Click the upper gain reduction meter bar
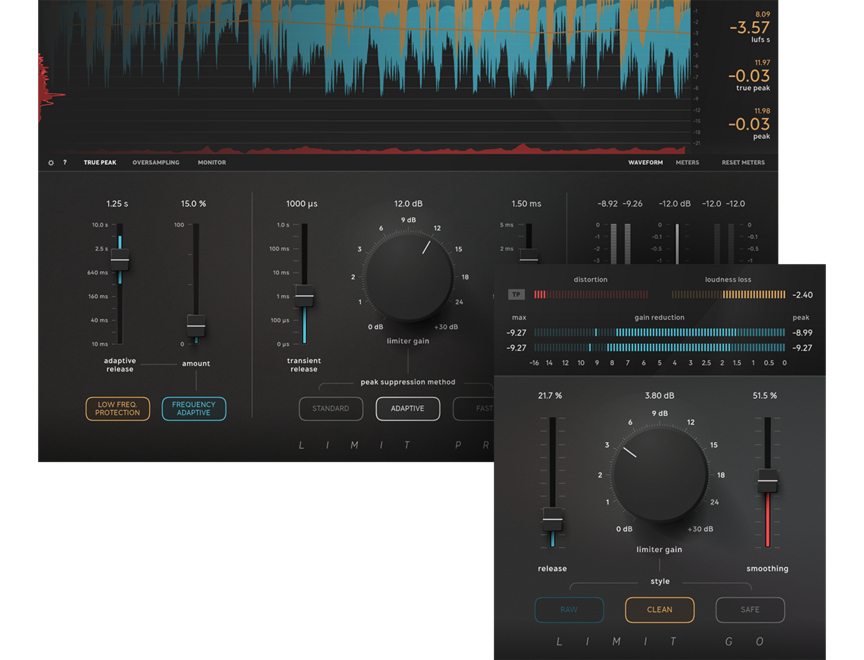The image size is (864, 660). coord(660,332)
